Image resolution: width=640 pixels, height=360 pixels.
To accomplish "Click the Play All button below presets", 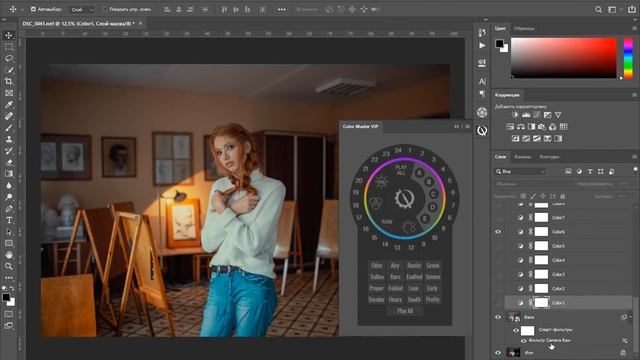I will click(404, 311).
